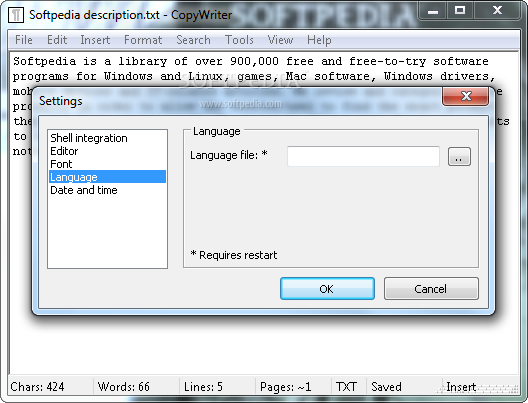Click the CopyWriter app icon in title bar
The width and height of the screenshot is (528, 403).
[x=16, y=15]
